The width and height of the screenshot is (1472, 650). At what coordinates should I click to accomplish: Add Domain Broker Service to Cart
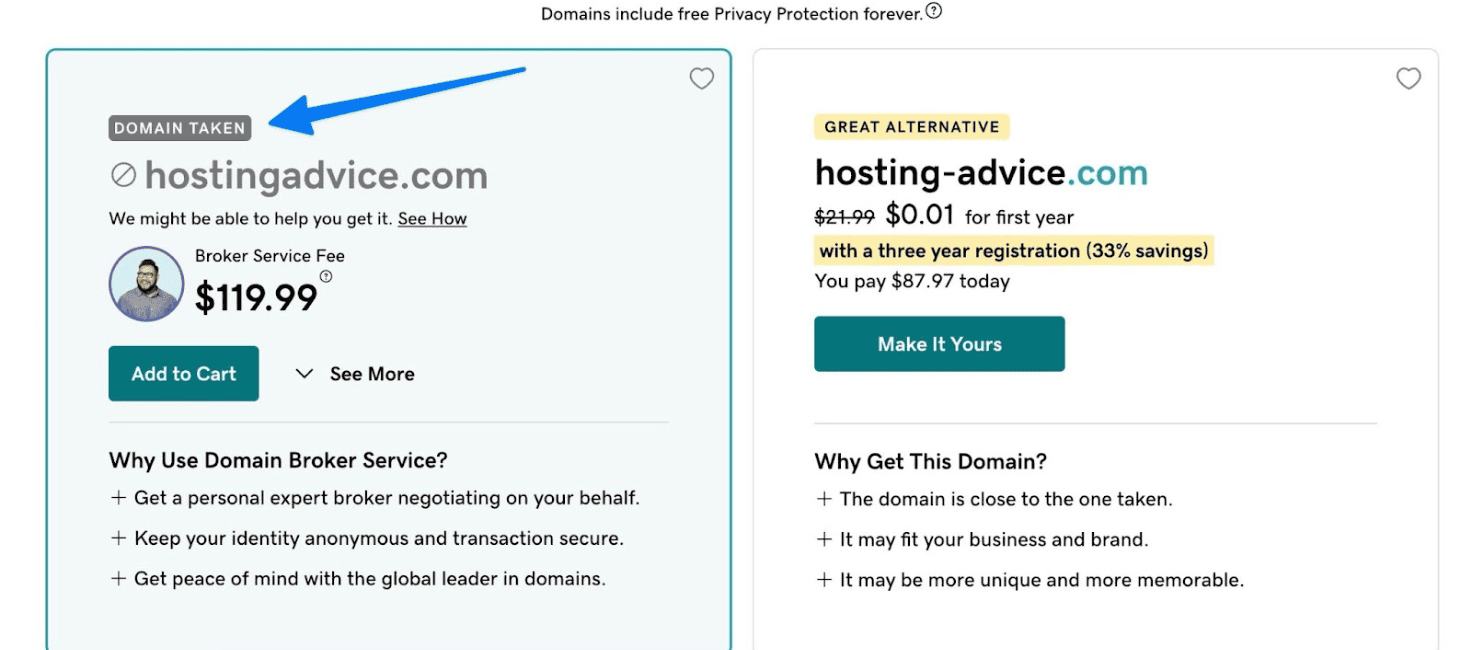183,373
